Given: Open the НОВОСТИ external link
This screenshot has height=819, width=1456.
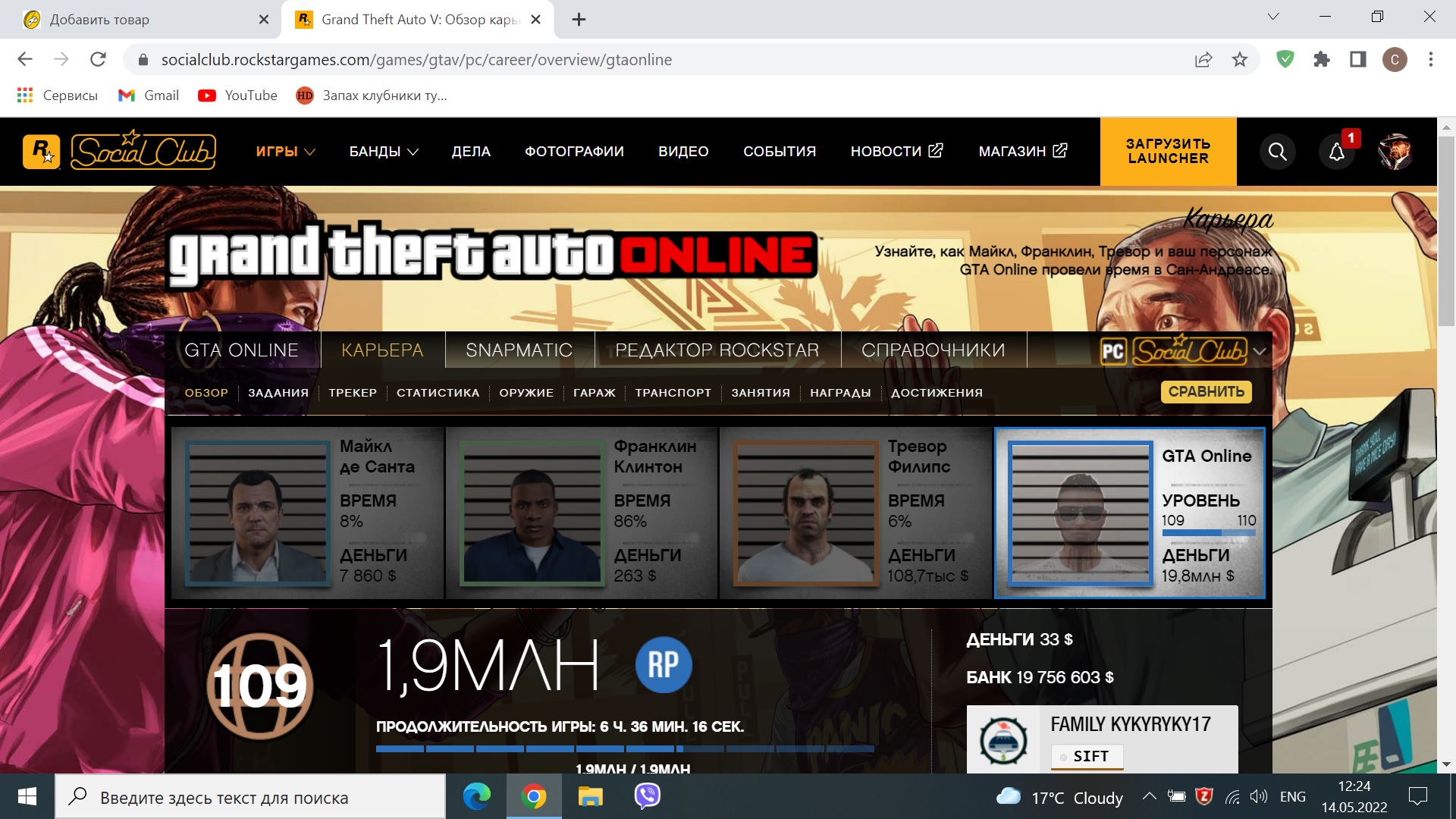Looking at the screenshot, I should (x=896, y=152).
